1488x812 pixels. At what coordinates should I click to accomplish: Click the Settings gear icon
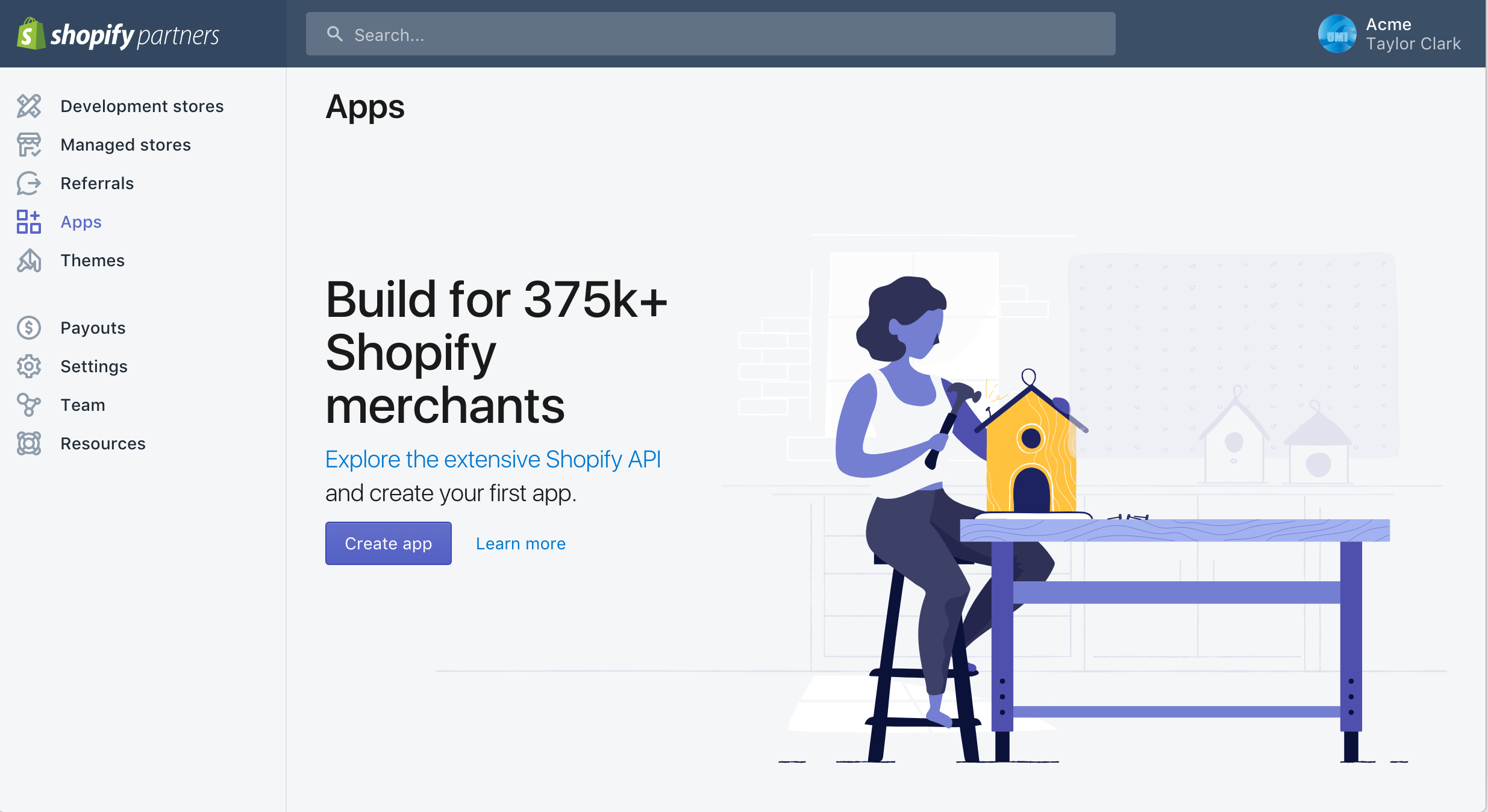pos(29,365)
